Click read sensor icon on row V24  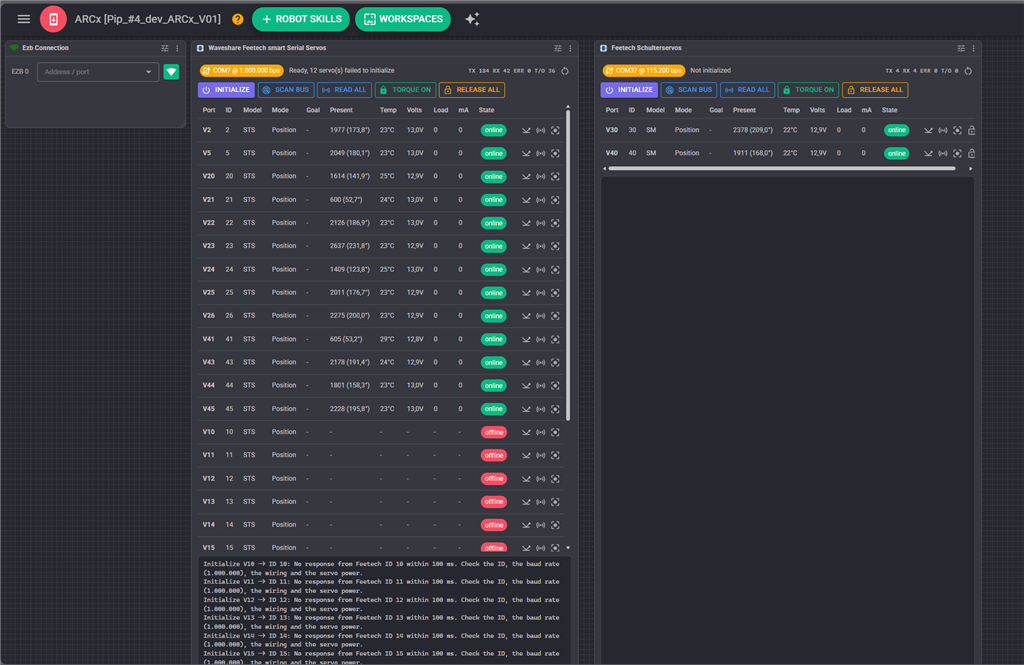click(x=541, y=269)
